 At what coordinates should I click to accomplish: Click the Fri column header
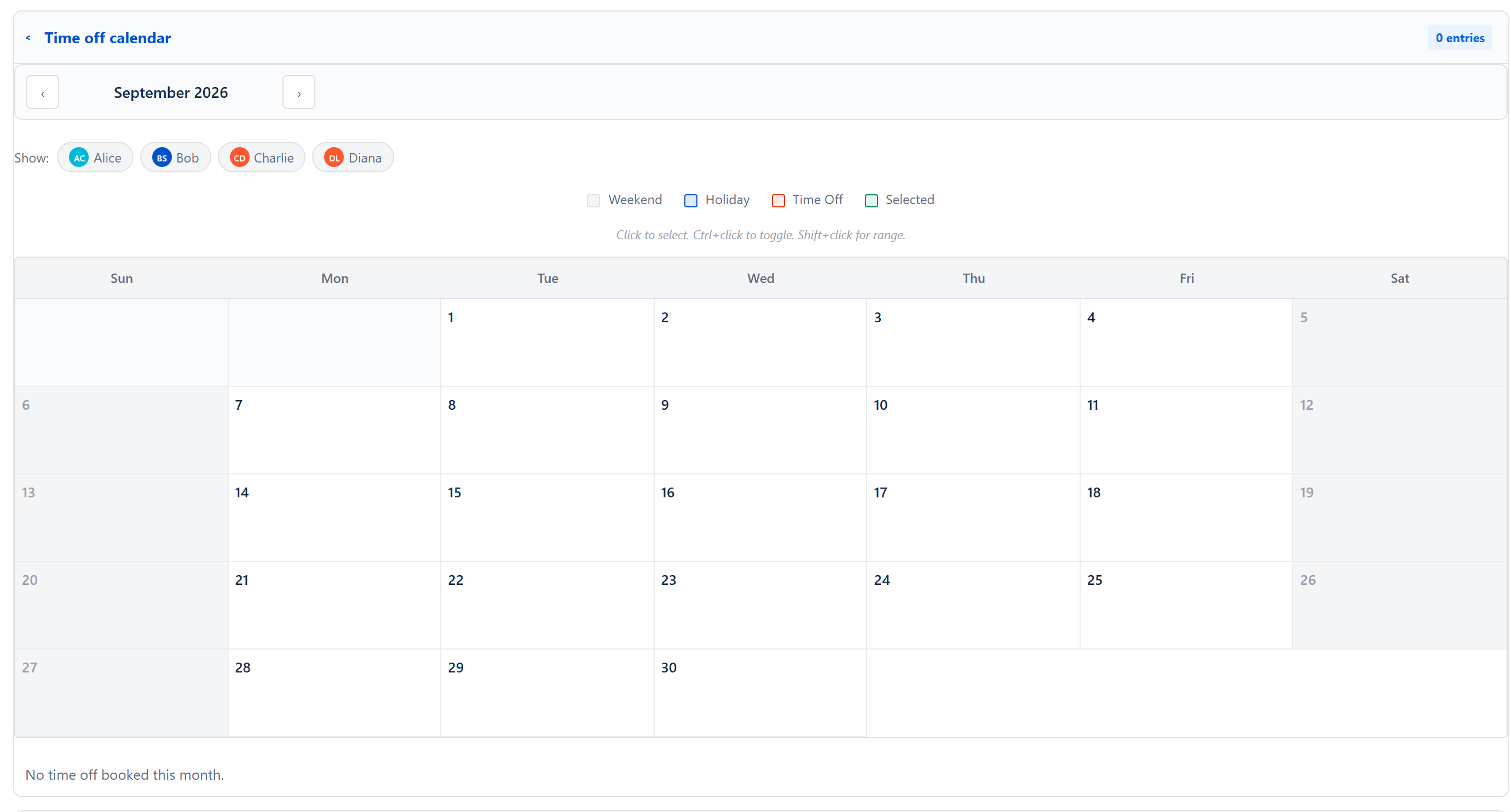click(x=1186, y=279)
